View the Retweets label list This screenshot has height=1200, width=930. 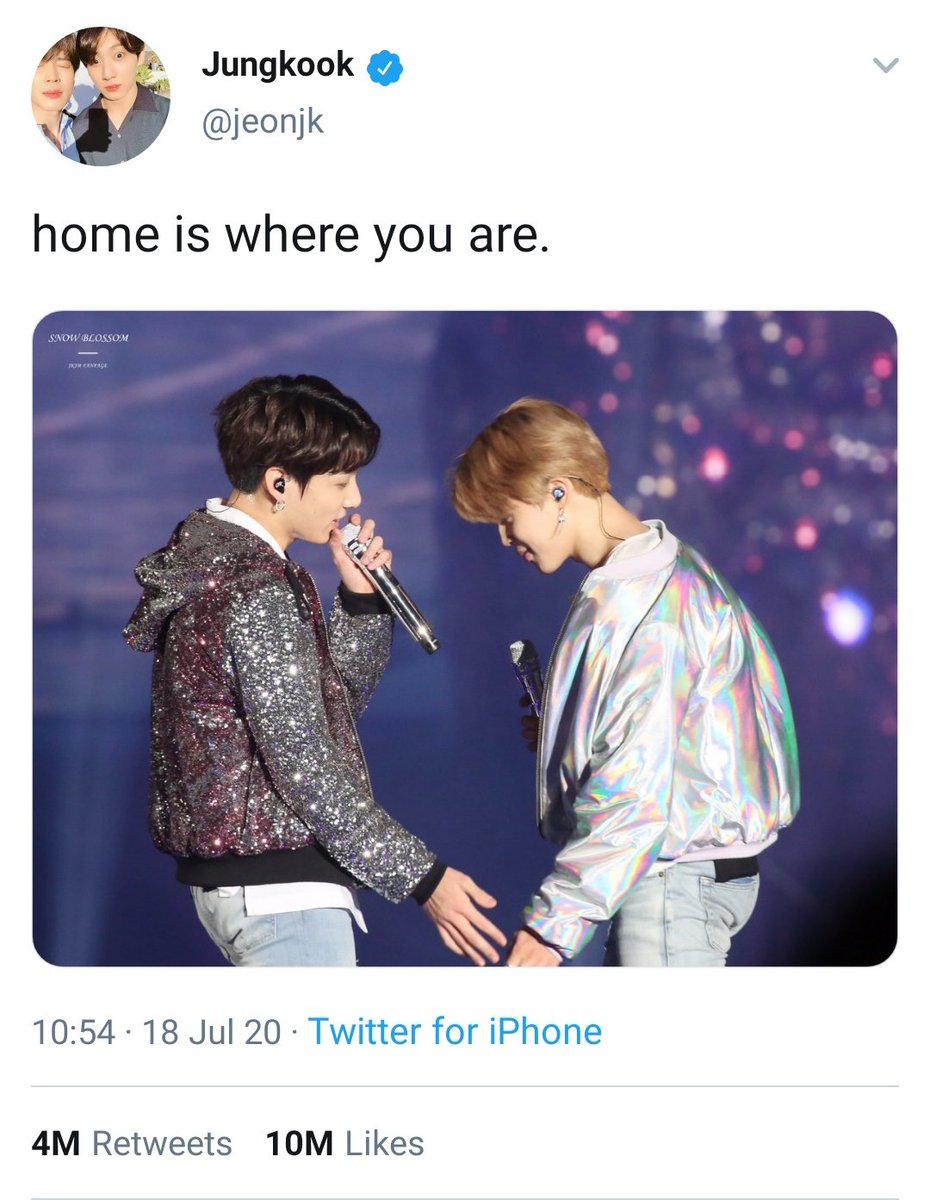pyautogui.click(x=160, y=1143)
